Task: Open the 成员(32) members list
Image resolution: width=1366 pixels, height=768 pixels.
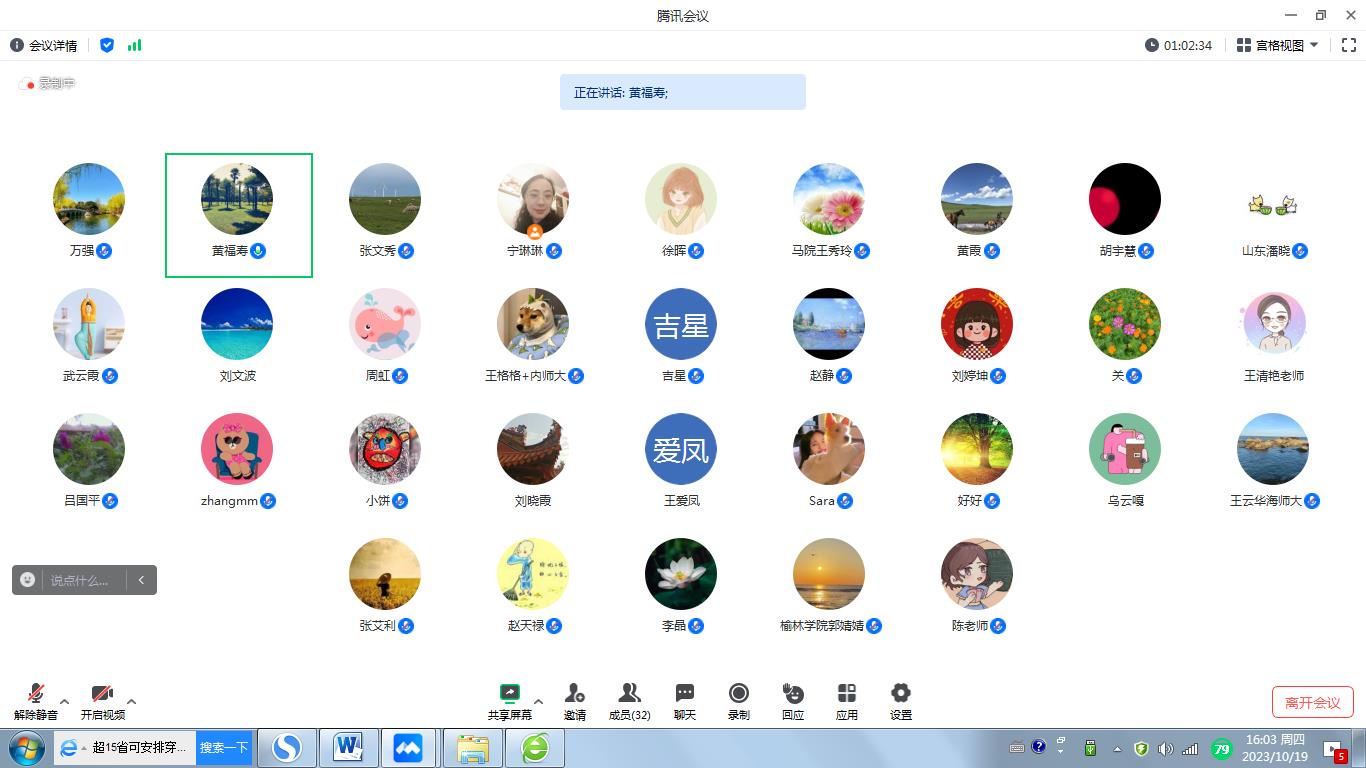Action: [x=629, y=694]
